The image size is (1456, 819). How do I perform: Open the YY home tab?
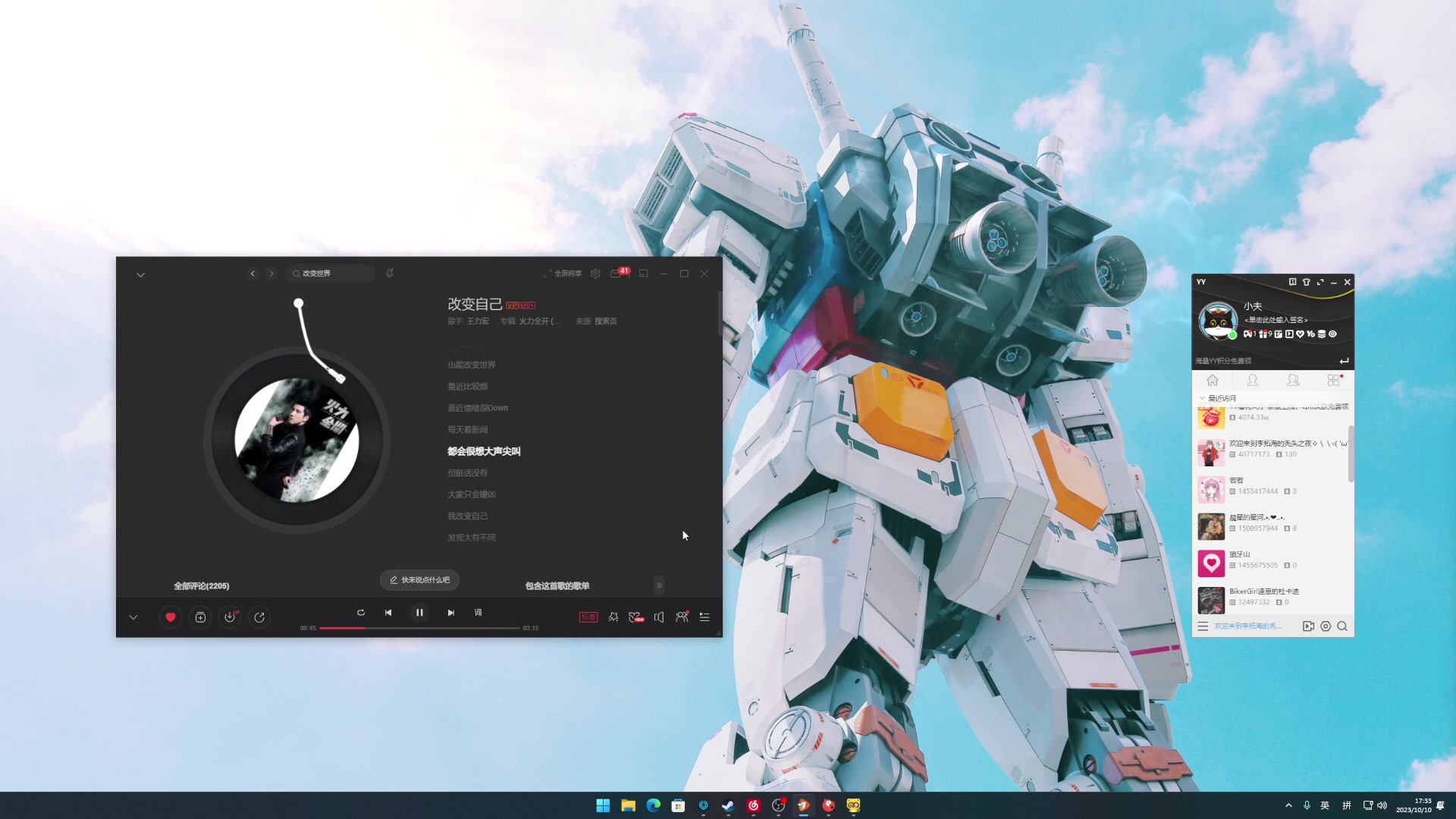tap(1213, 381)
